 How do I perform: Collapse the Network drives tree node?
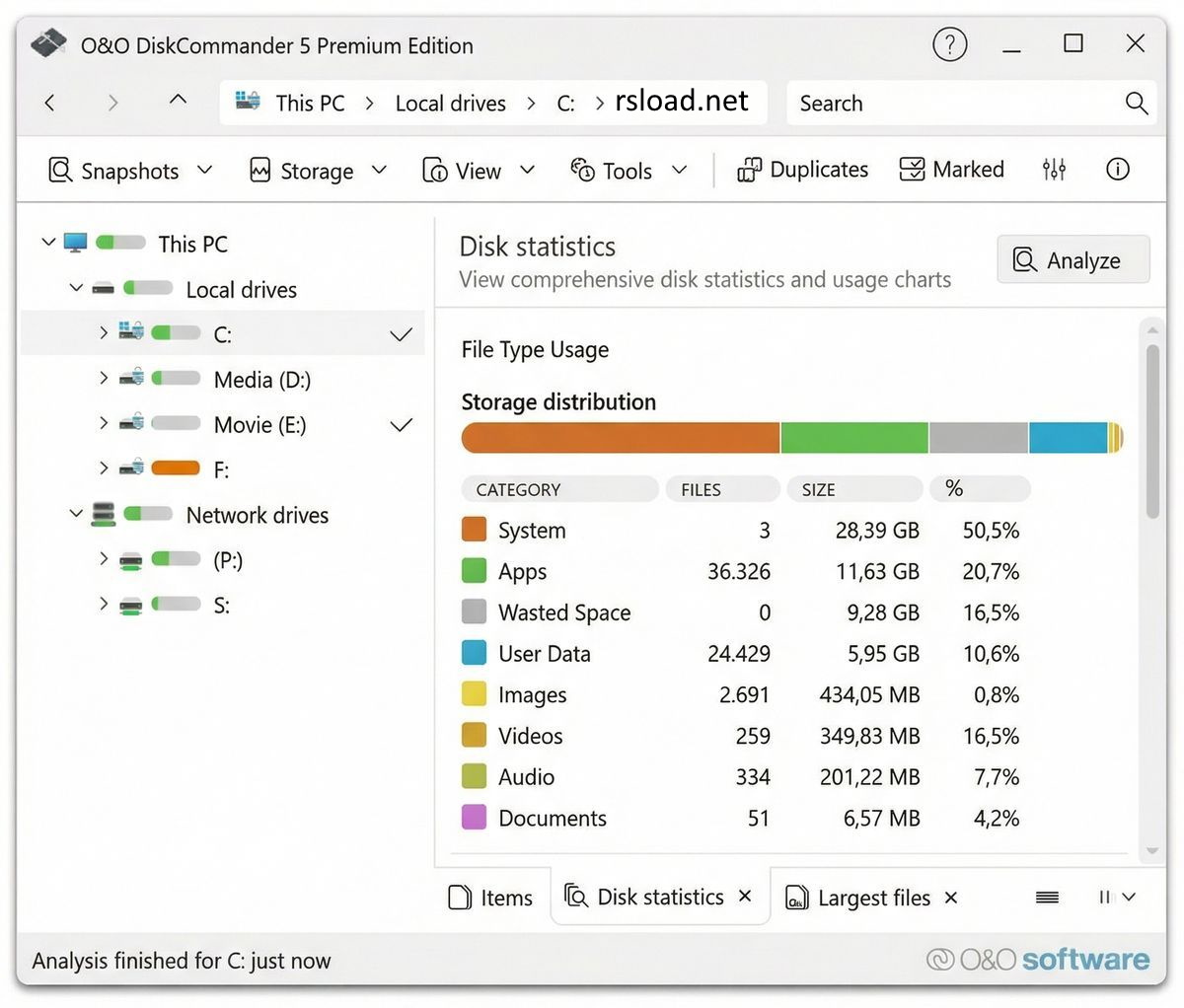click(76, 514)
